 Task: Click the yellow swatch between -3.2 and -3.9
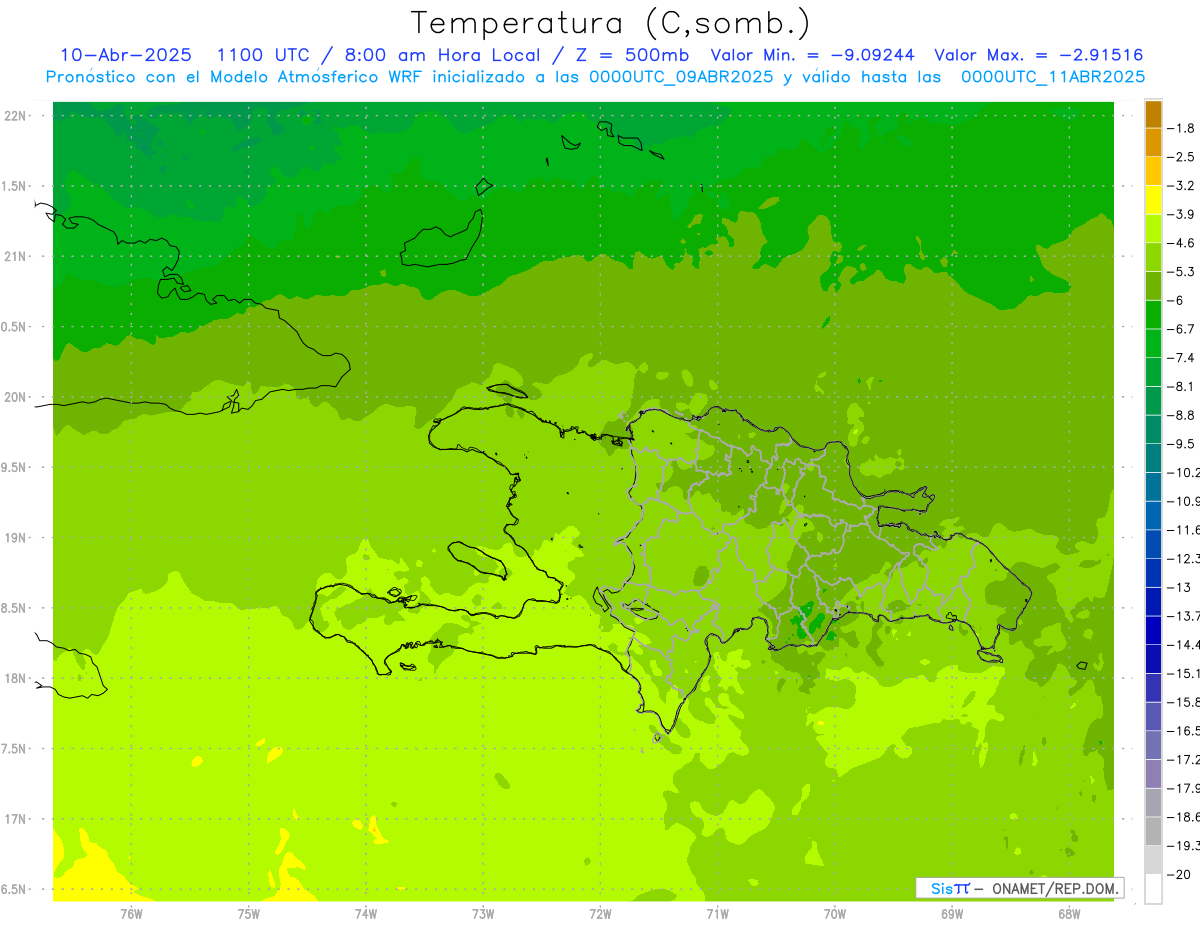pyautogui.click(x=1153, y=200)
